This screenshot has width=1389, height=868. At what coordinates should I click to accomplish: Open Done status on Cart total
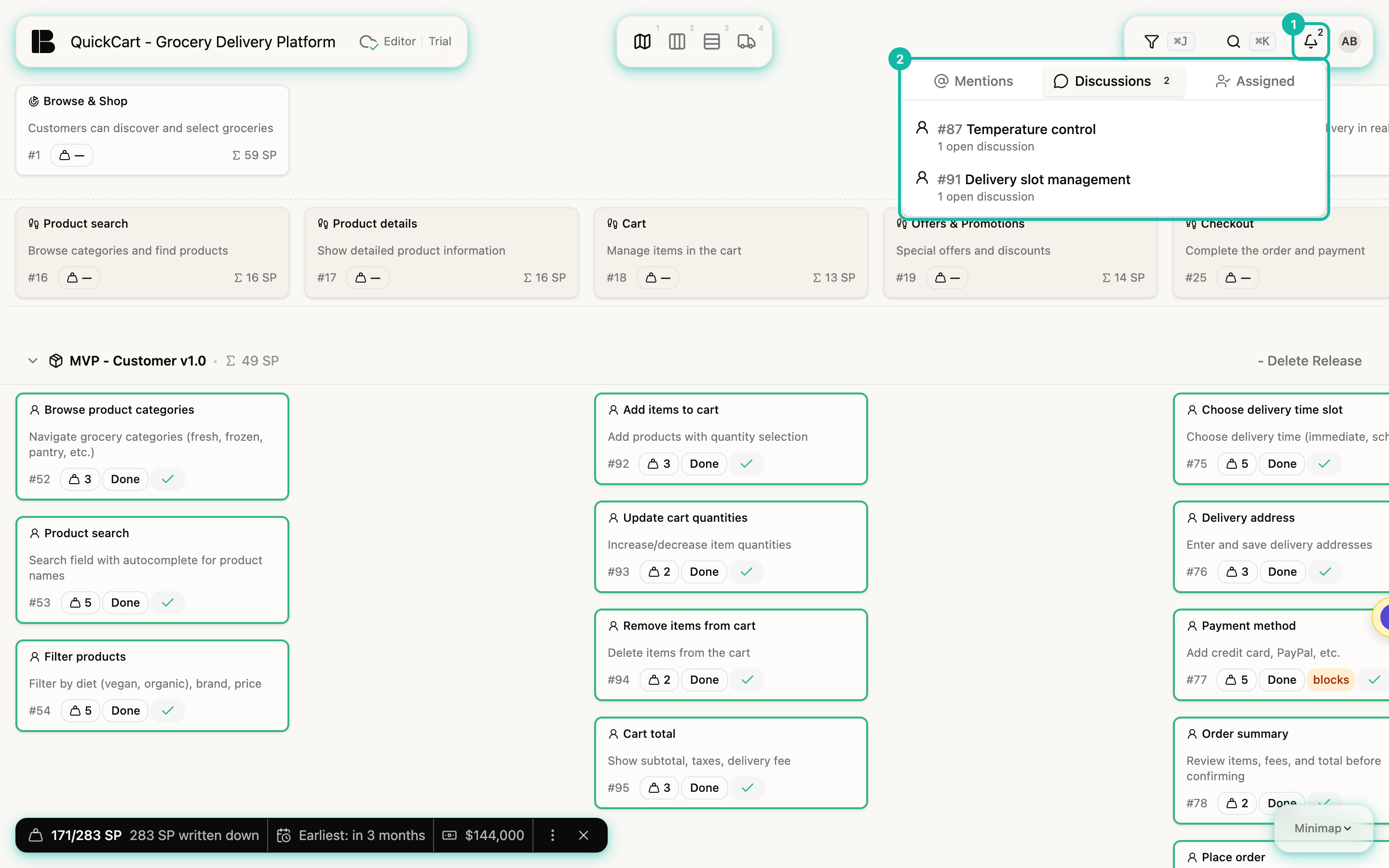coord(704,787)
